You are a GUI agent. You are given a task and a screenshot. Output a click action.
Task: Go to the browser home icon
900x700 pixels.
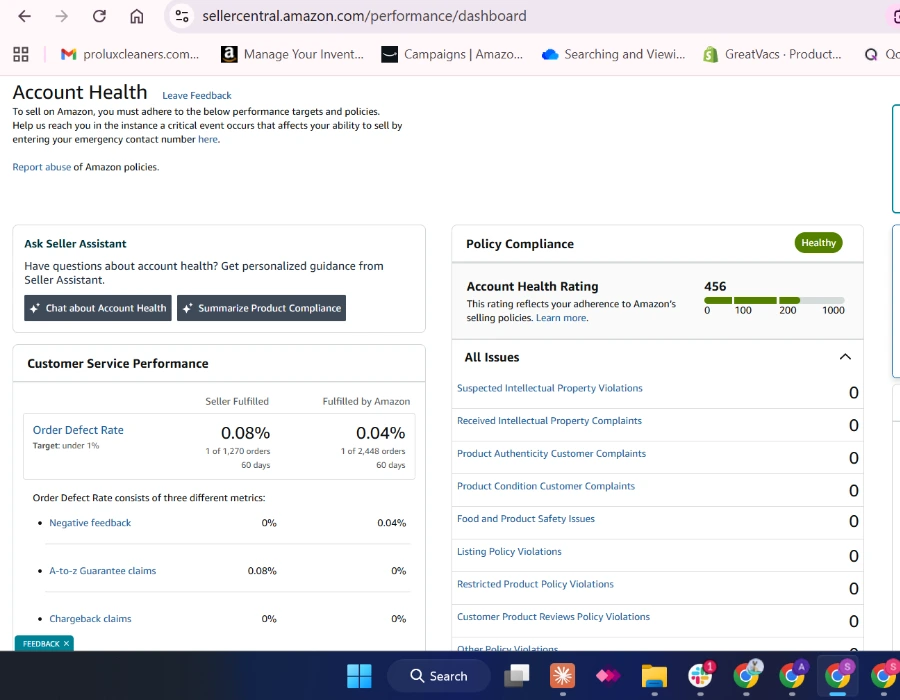[137, 16]
